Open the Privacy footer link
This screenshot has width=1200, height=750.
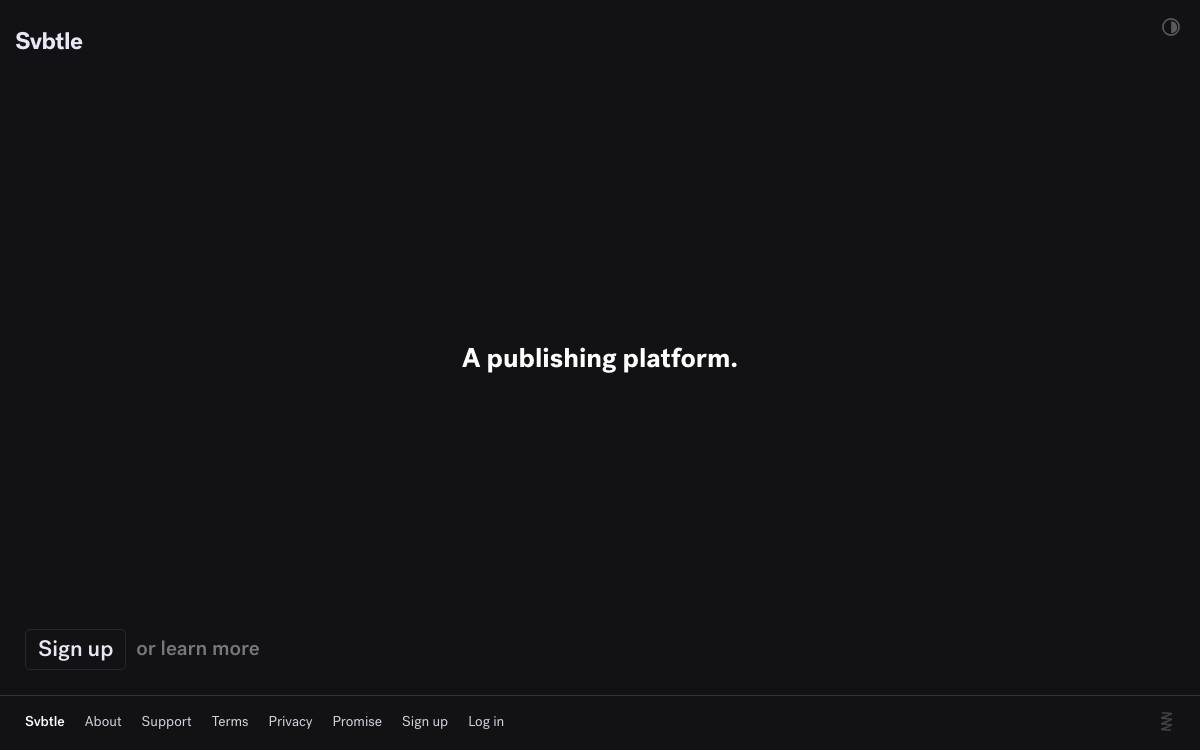tap(290, 721)
